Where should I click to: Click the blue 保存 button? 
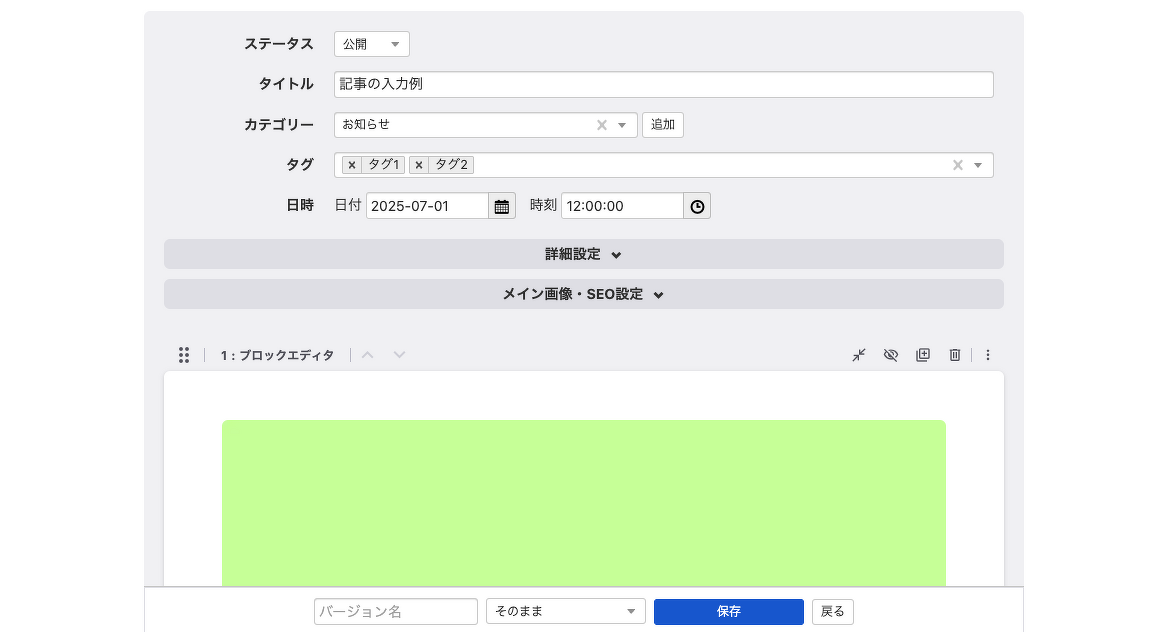[x=729, y=611]
